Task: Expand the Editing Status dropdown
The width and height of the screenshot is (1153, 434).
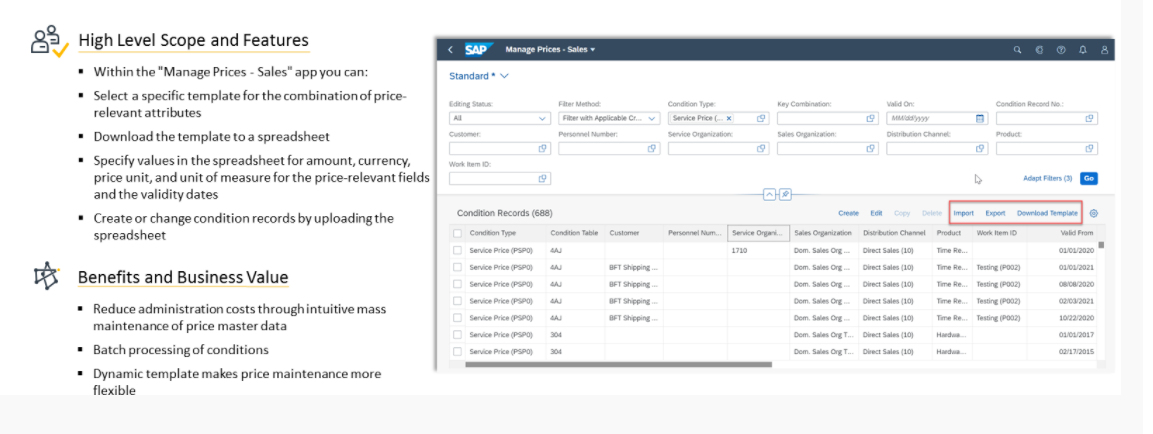Action: click(543, 118)
